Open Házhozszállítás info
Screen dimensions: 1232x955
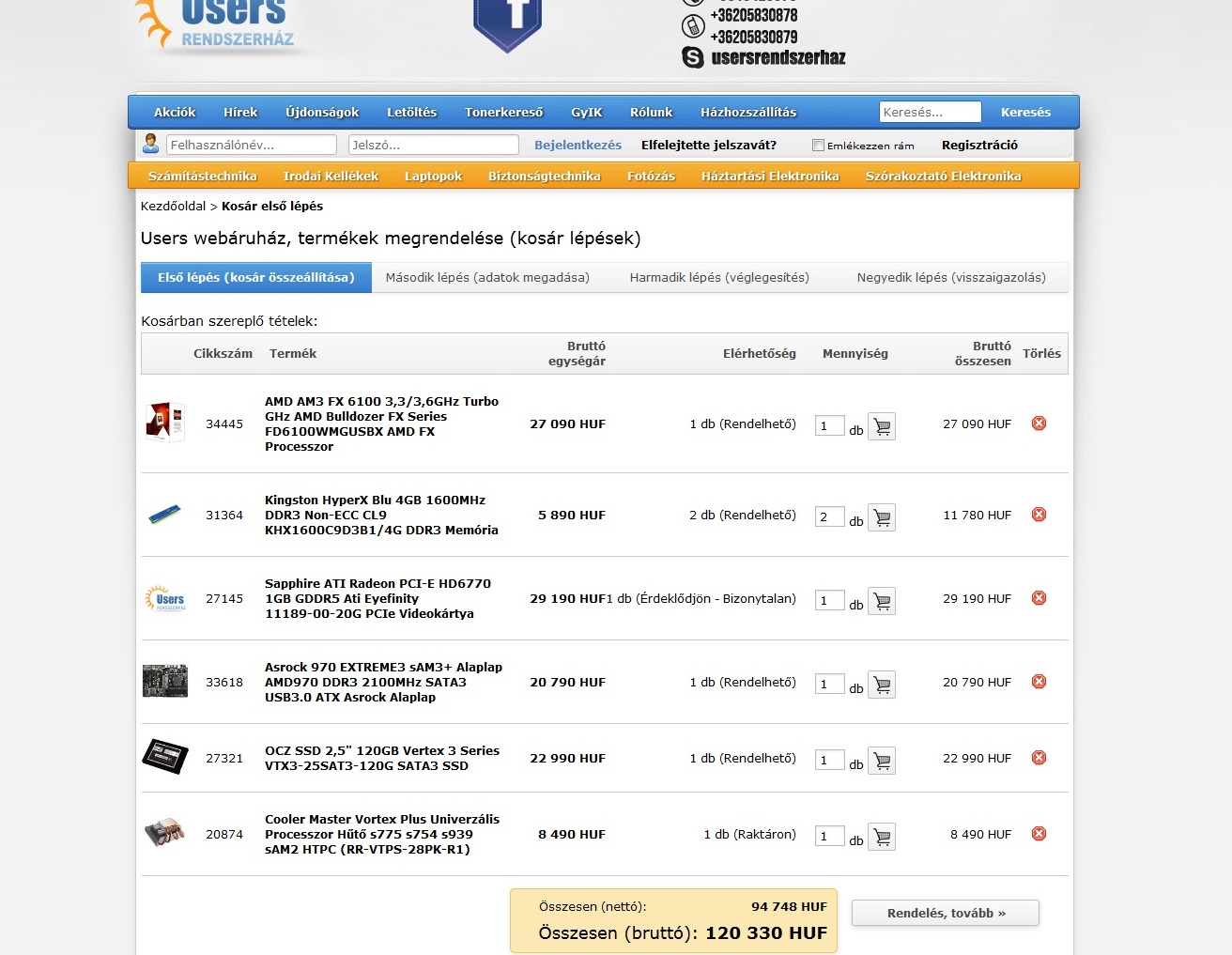(x=748, y=112)
